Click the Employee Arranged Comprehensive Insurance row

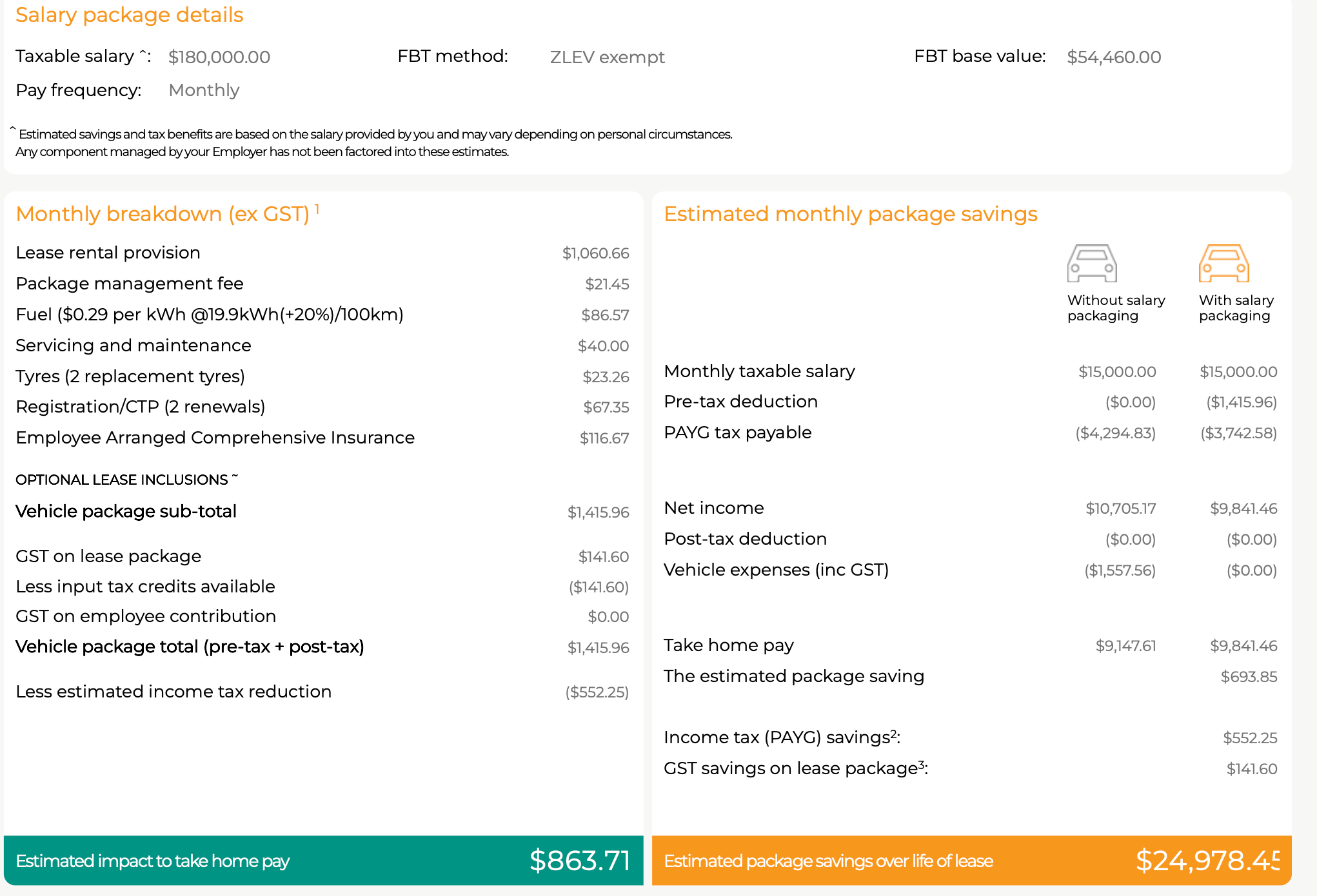215,438
